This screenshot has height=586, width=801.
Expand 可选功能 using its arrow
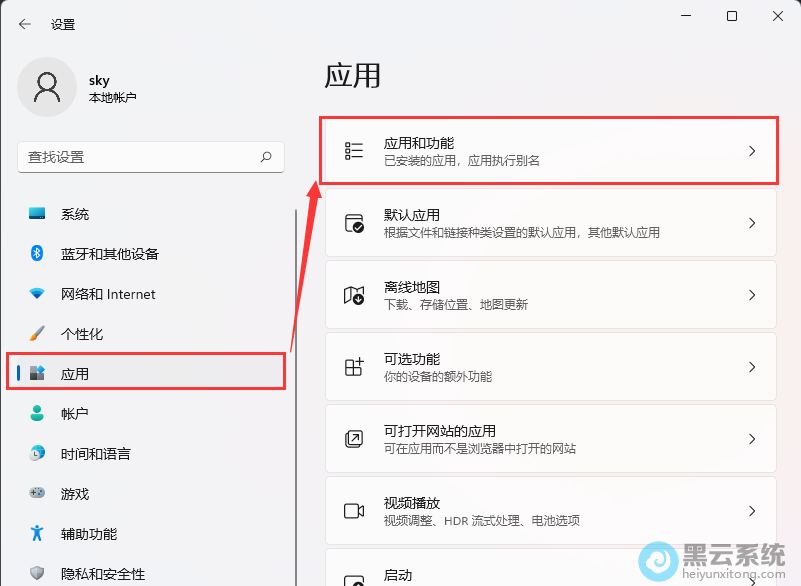[752, 366]
